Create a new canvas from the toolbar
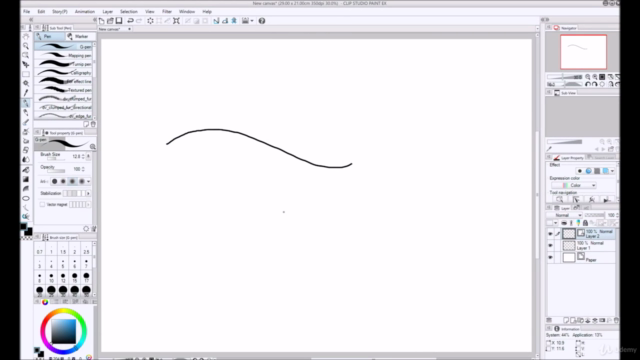Screen dimensions: 640x360 coord(102,21)
